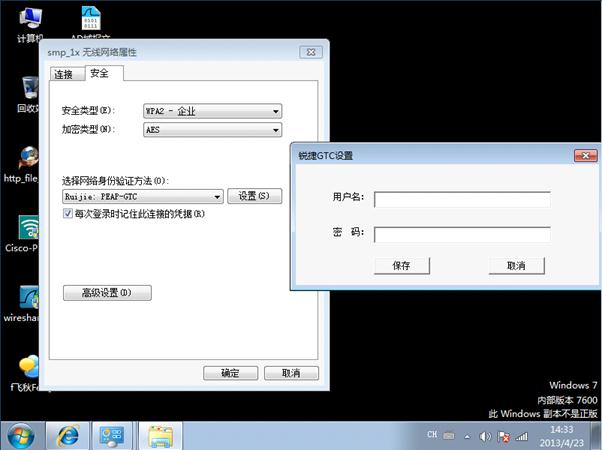This screenshot has width=602, height=450.
Task: Open 高级设置(D) advanced settings
Action: pyautogui.click(x=107, y=293)
